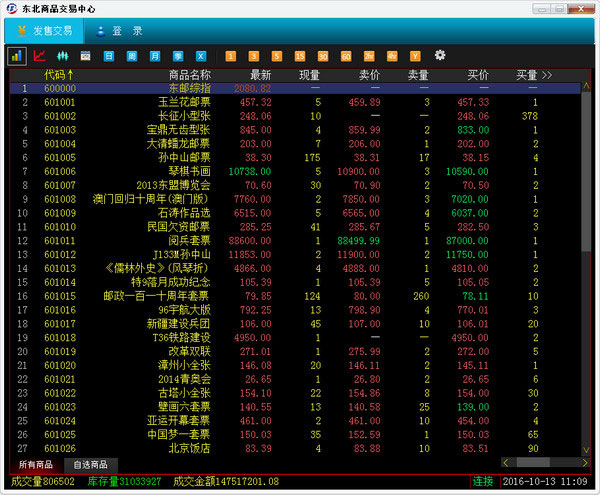Select the quarterly (季) period icon
The height and width of the screenshot is (495, 600).
click(178, 56)
